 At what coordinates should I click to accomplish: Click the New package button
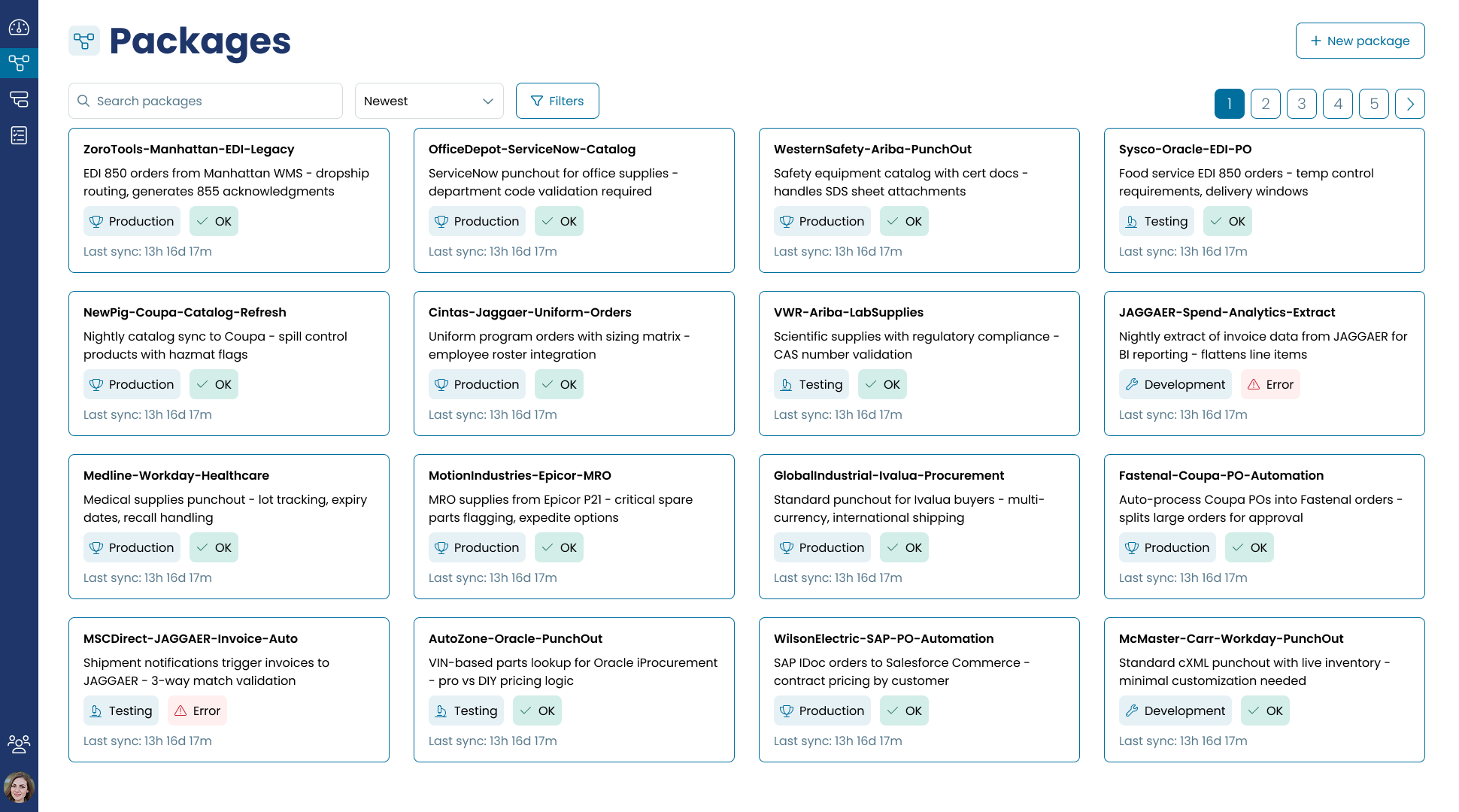click(x=1360, y=41)
